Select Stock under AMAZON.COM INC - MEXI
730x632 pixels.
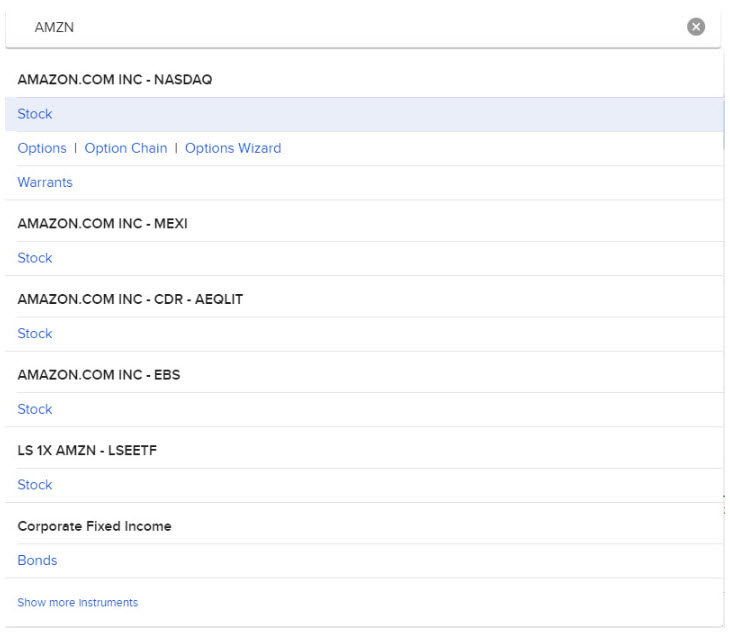pos(34,258)
